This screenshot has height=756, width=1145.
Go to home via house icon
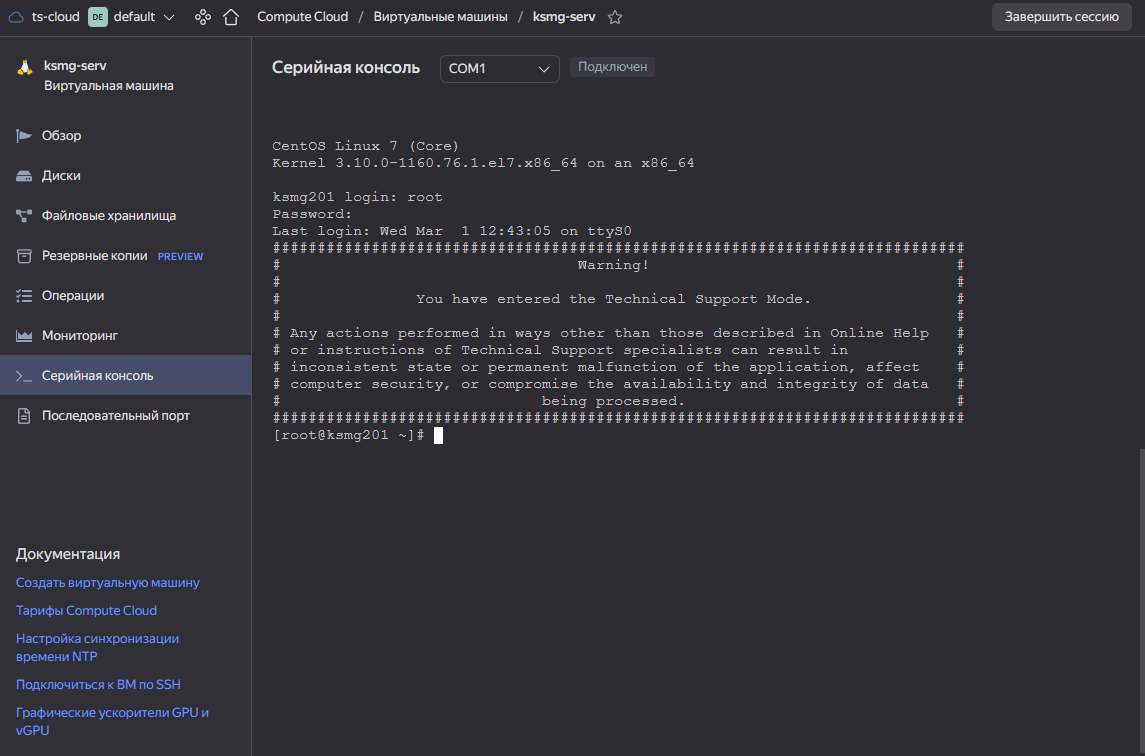[231, 17]
